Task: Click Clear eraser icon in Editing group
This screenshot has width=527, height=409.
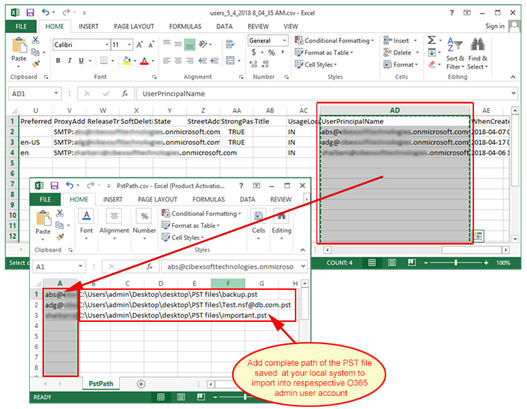Action: click(x=432, y=64)
